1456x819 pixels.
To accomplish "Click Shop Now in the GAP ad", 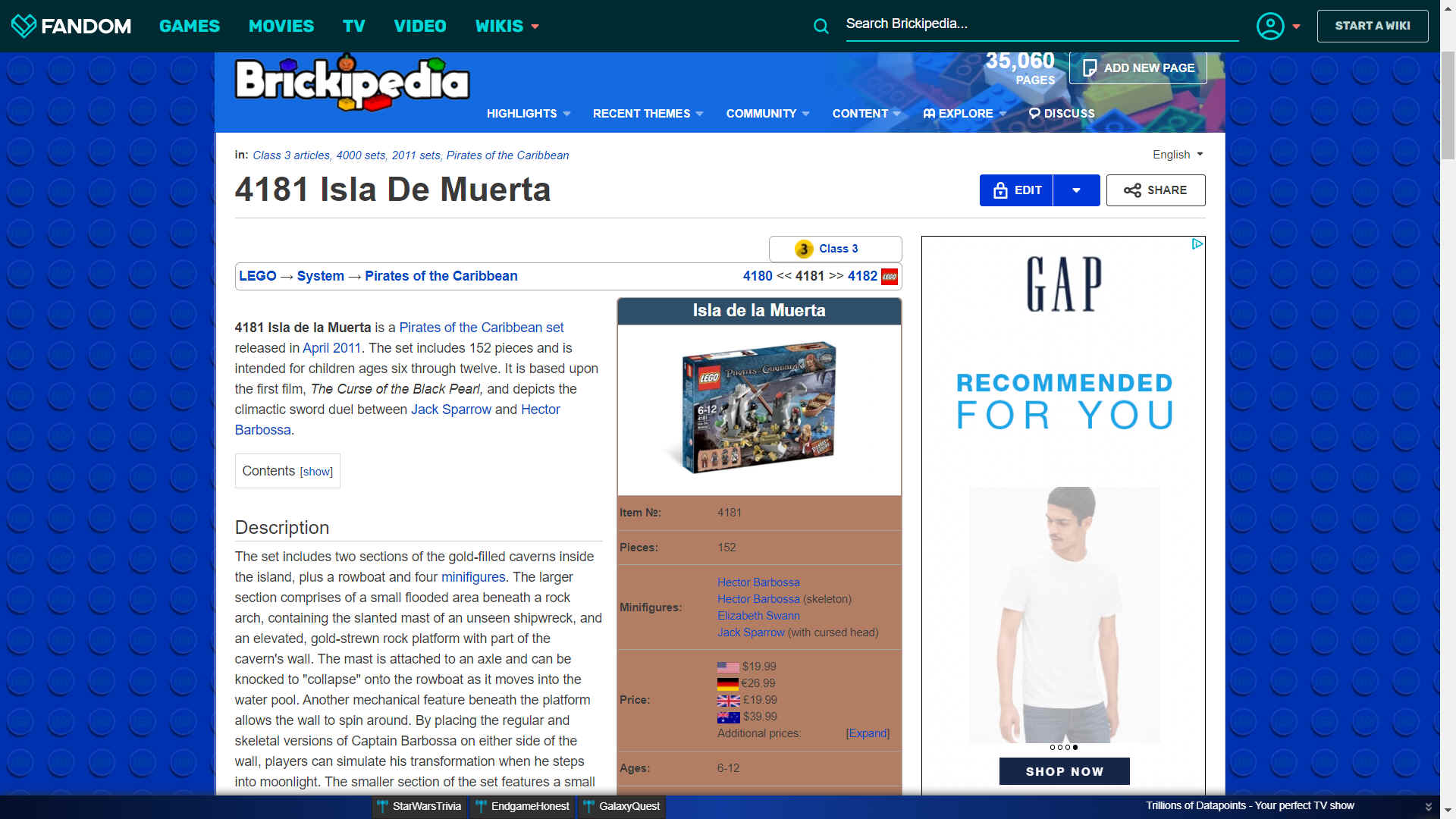I will coord(1064,771).
